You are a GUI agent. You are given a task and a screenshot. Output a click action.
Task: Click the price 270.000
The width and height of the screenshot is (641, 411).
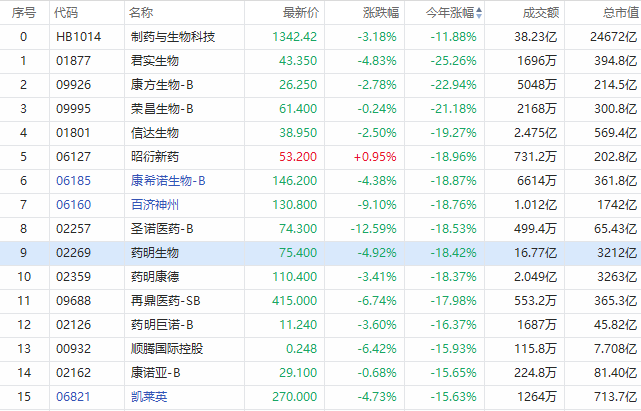[295, 397]
